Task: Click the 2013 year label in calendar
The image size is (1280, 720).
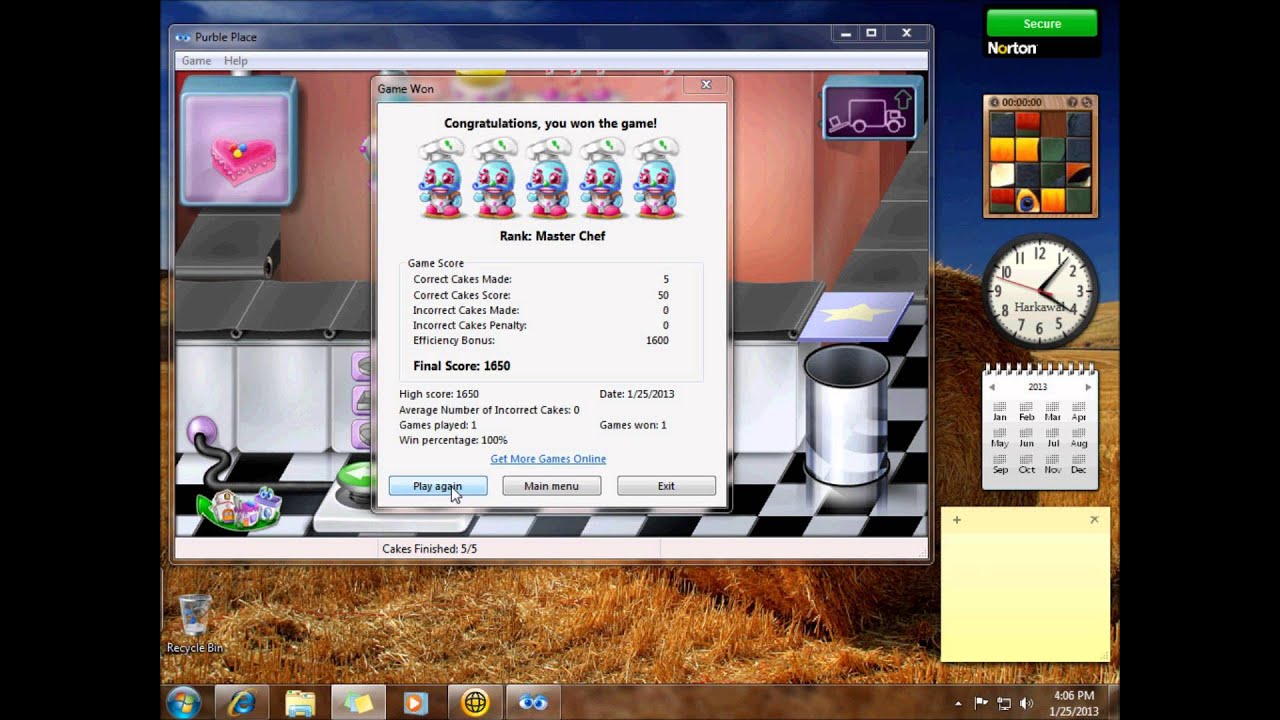Action: pos(1038,387)
